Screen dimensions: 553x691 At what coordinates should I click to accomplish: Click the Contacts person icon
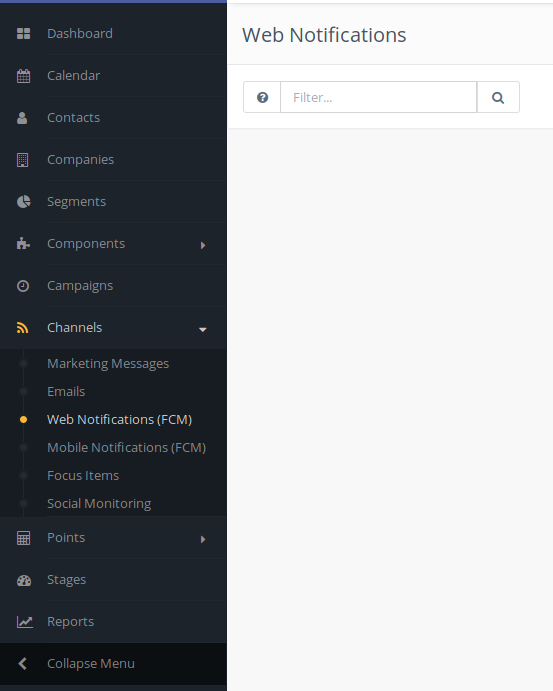click(x=22, y=118)
